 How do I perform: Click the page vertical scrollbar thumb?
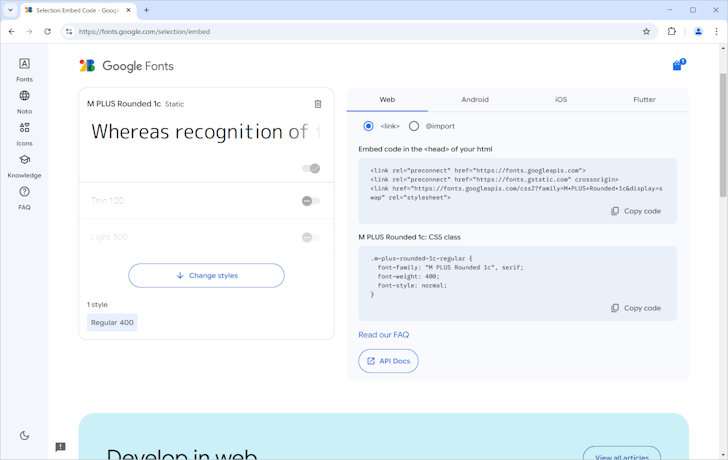[723, 135]
